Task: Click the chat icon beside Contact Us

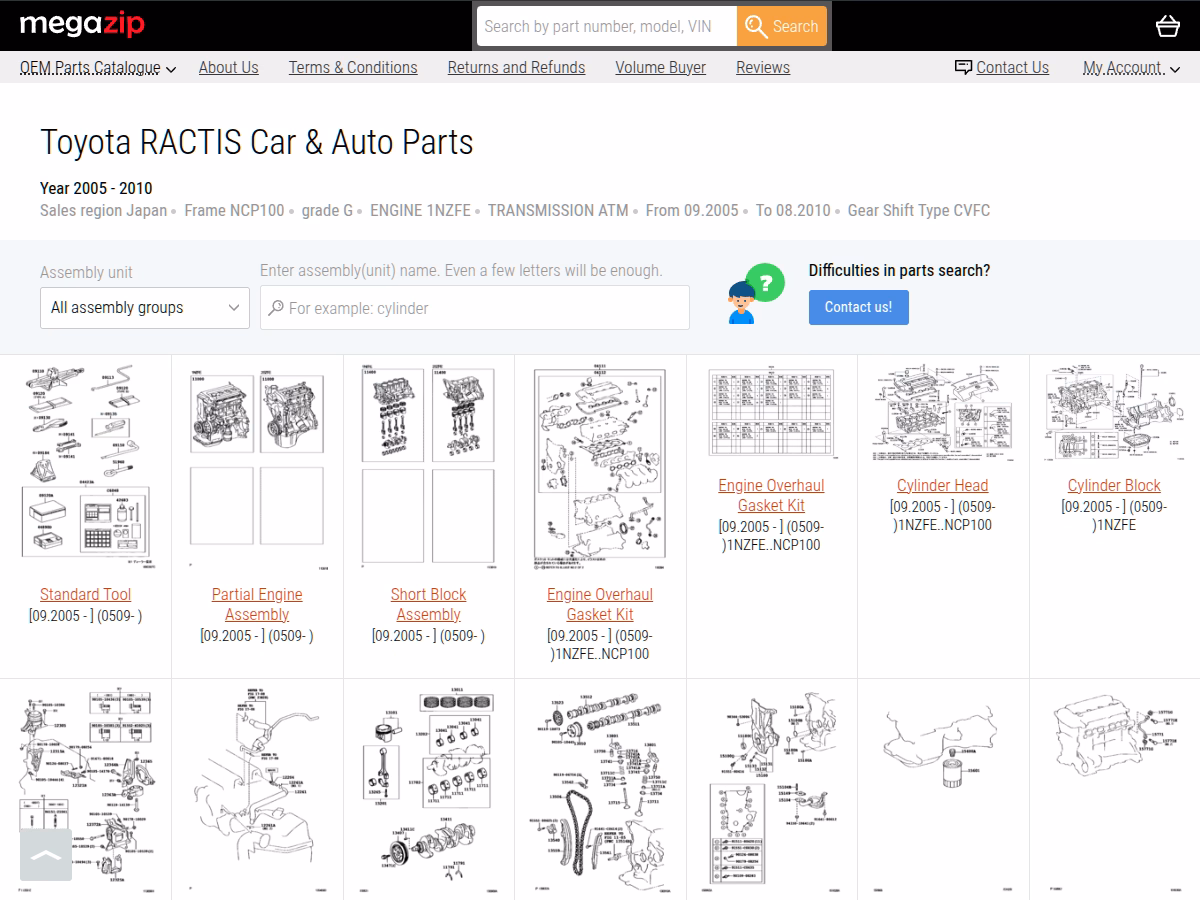Action: [x=963, y=67]
